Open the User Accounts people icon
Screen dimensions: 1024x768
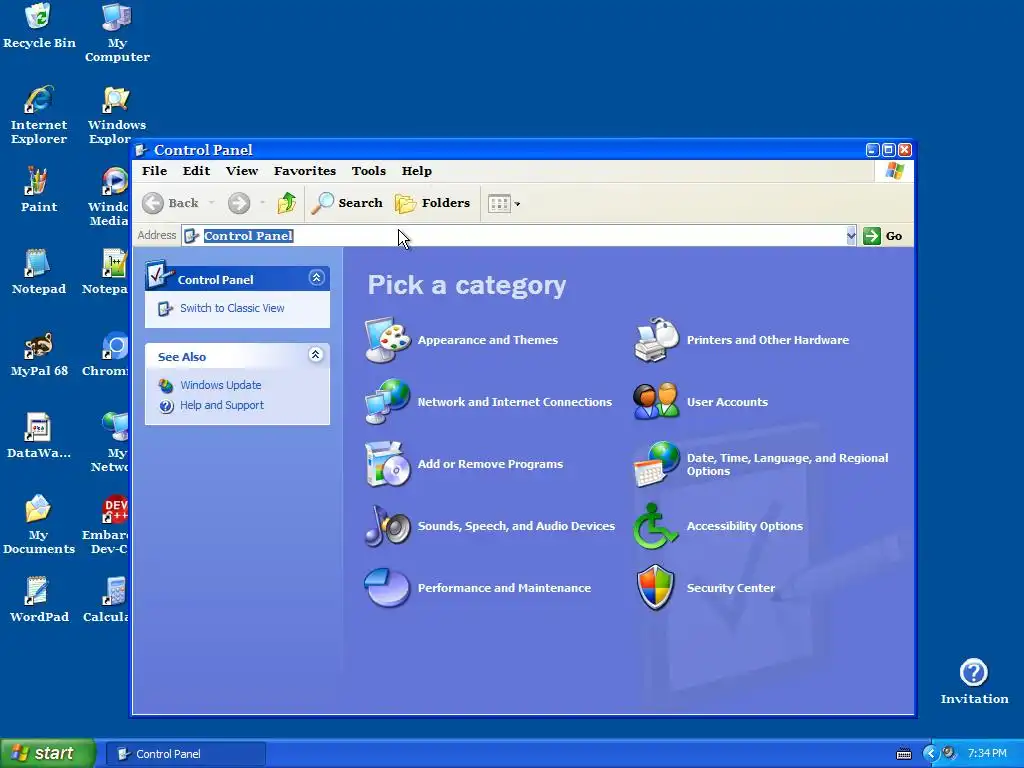(x=657, y=402)
